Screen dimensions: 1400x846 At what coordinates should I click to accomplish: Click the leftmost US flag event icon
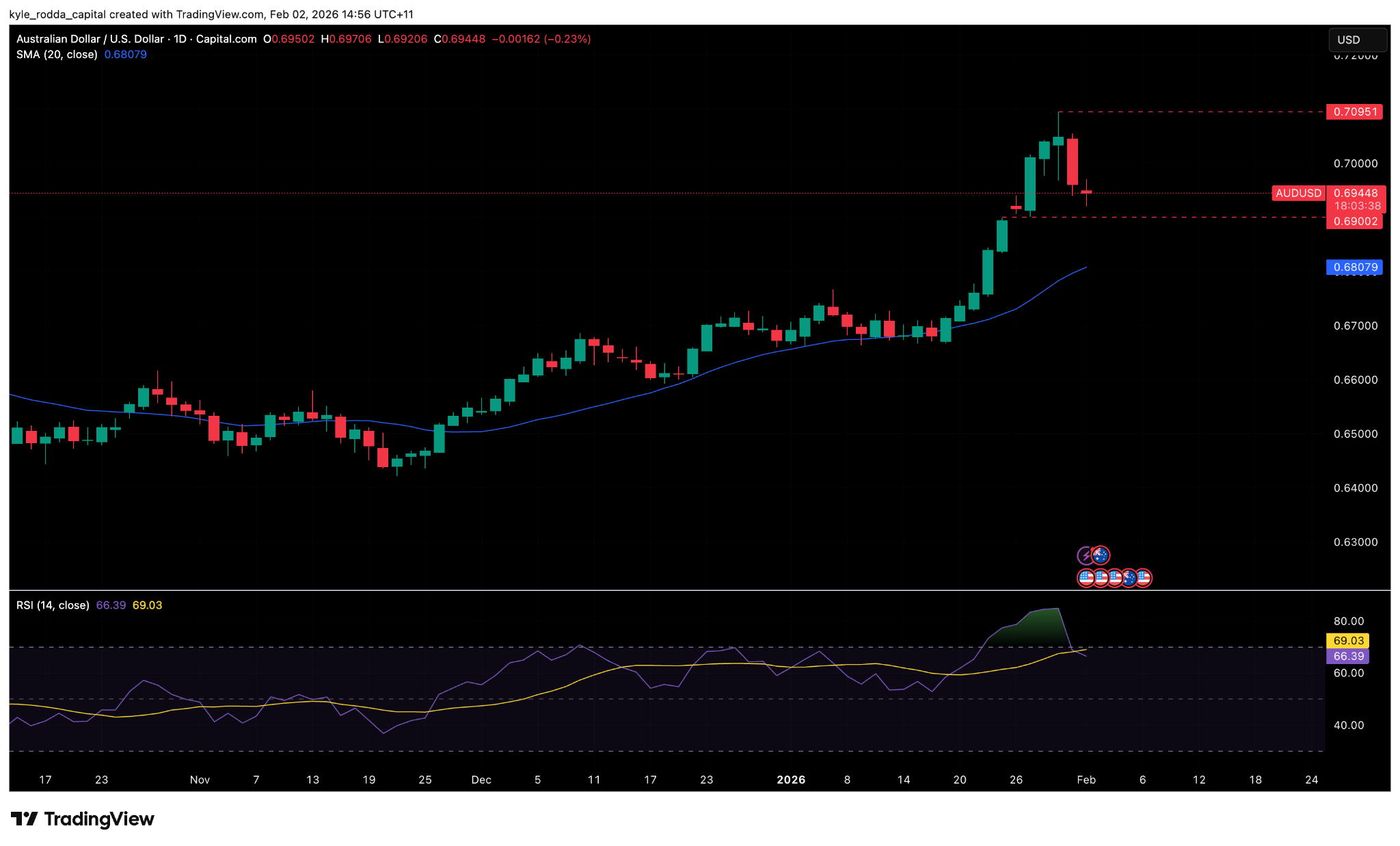[x=1086, y=578]
